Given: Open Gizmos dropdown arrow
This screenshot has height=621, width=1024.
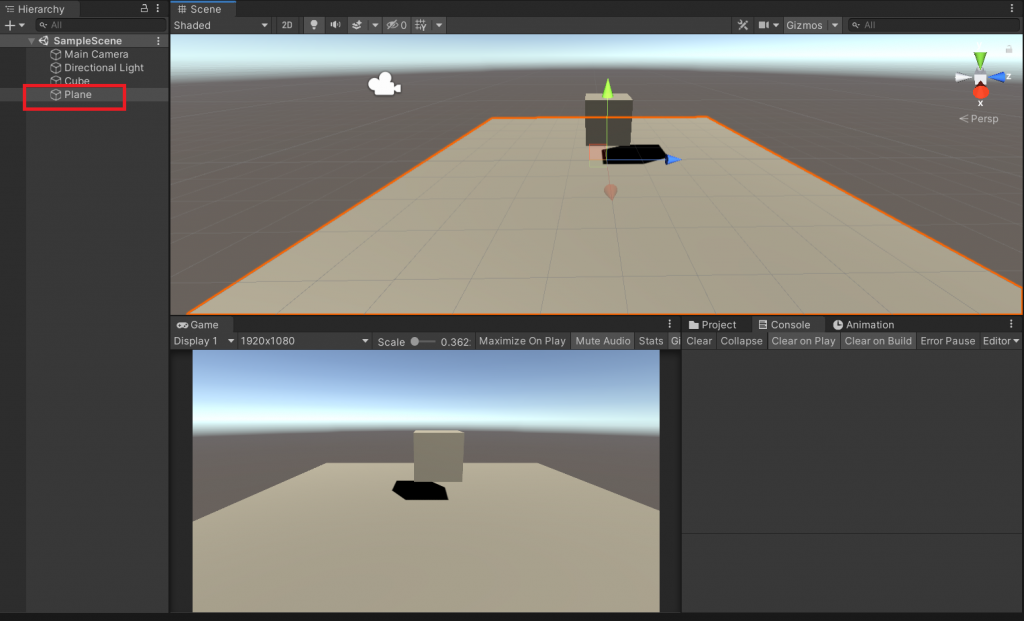Looking at the screenshot, I should [835, 25].
